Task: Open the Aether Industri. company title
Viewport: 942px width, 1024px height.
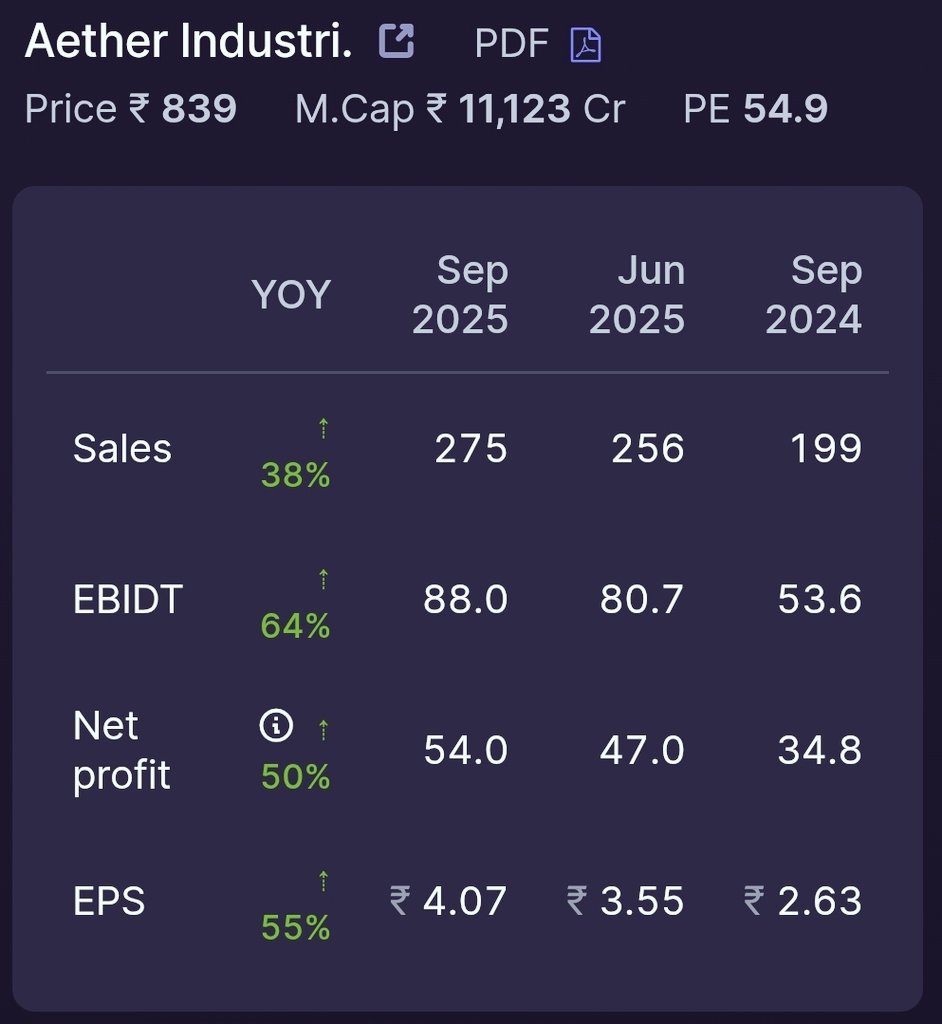Action: click(x=189, y=41)
